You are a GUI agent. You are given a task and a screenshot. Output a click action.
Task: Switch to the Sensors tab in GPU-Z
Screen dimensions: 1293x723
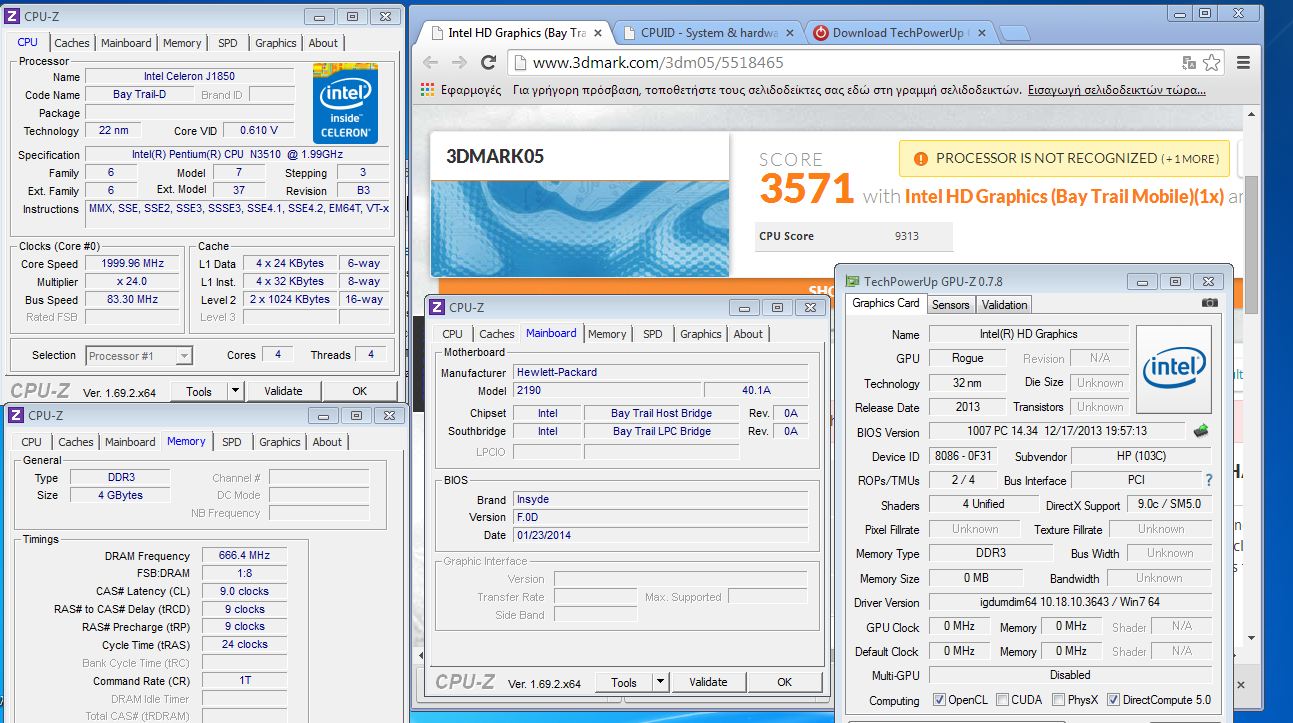tap(950, 304)
